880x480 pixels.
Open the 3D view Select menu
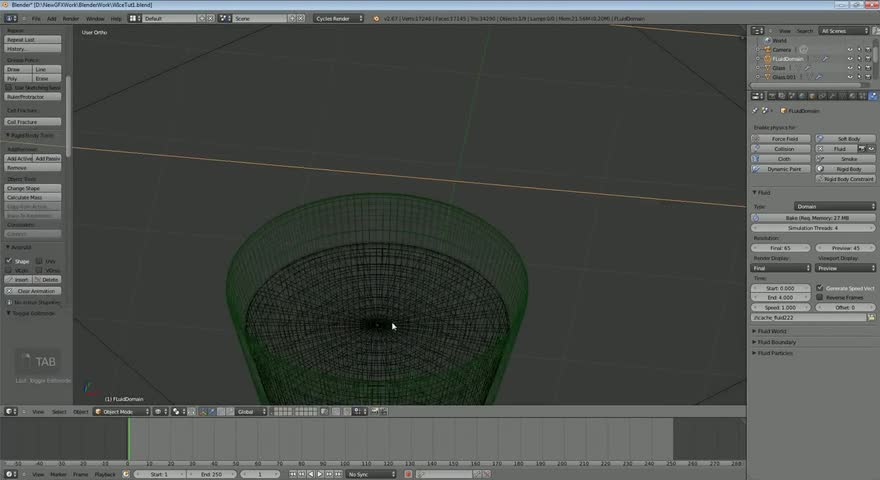pyautogui.click(x=59, y=412)
